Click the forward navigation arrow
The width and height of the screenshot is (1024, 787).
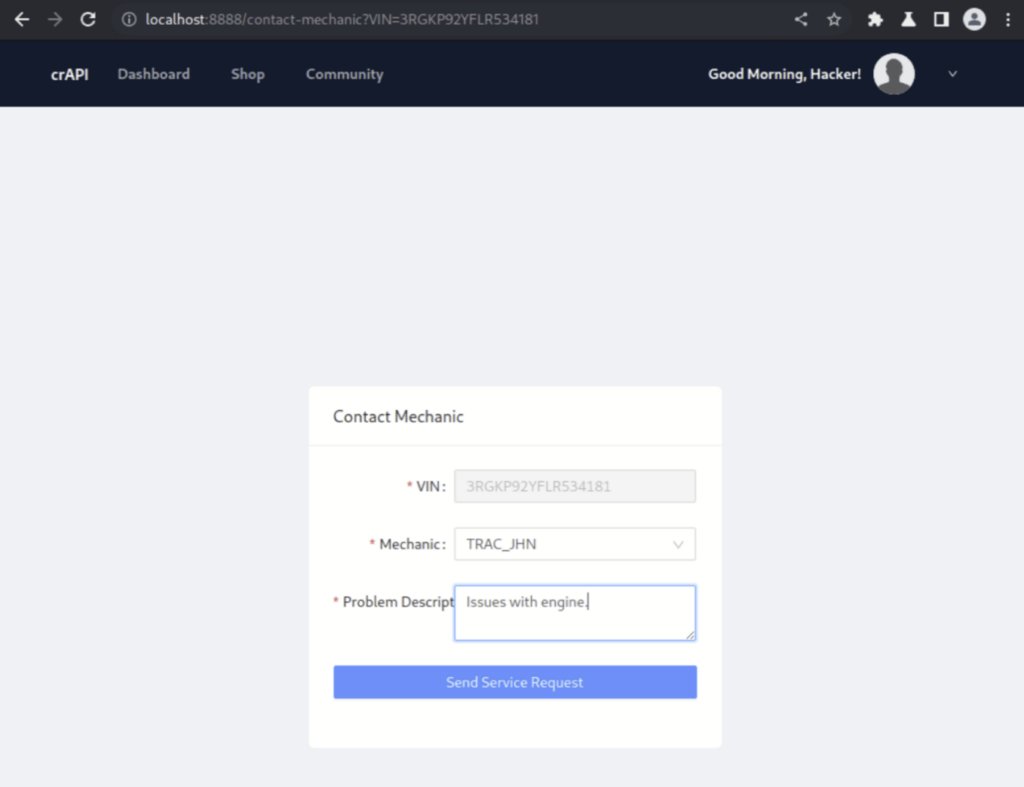(x=55, y=18)
